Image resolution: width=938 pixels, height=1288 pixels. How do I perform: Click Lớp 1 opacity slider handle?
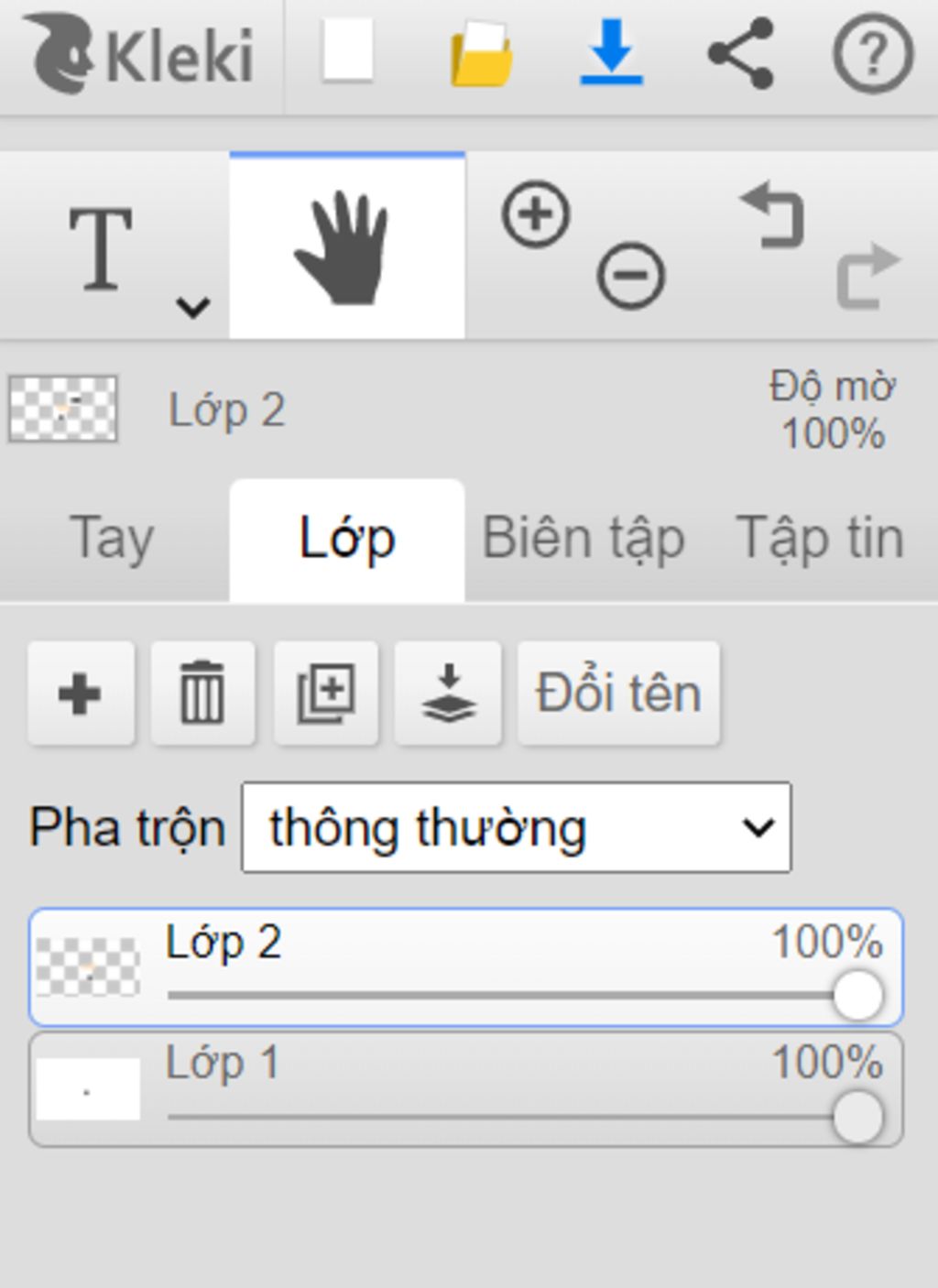tap(858, 1117)
